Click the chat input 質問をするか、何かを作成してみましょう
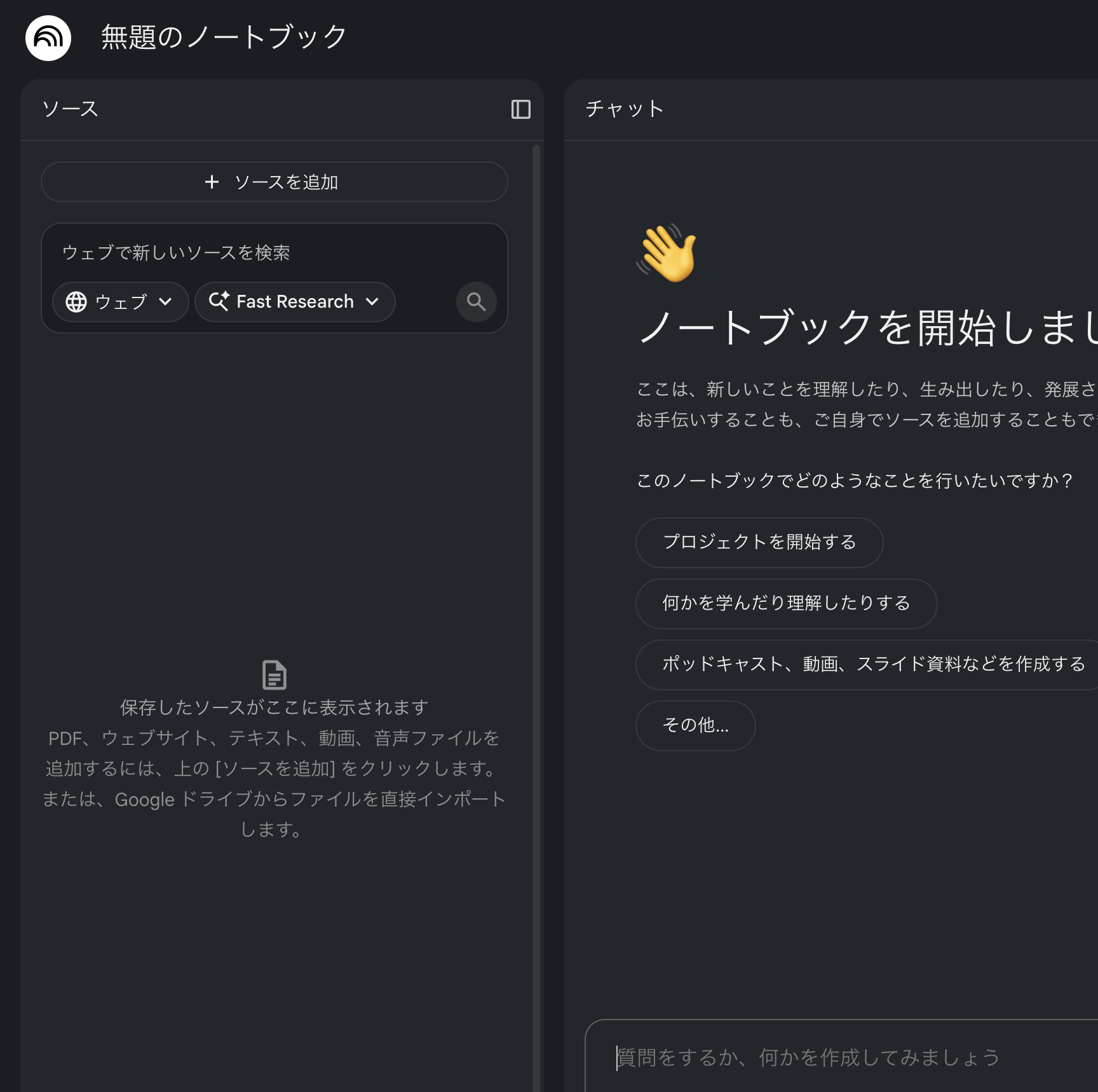 (x=841, y=1057)
